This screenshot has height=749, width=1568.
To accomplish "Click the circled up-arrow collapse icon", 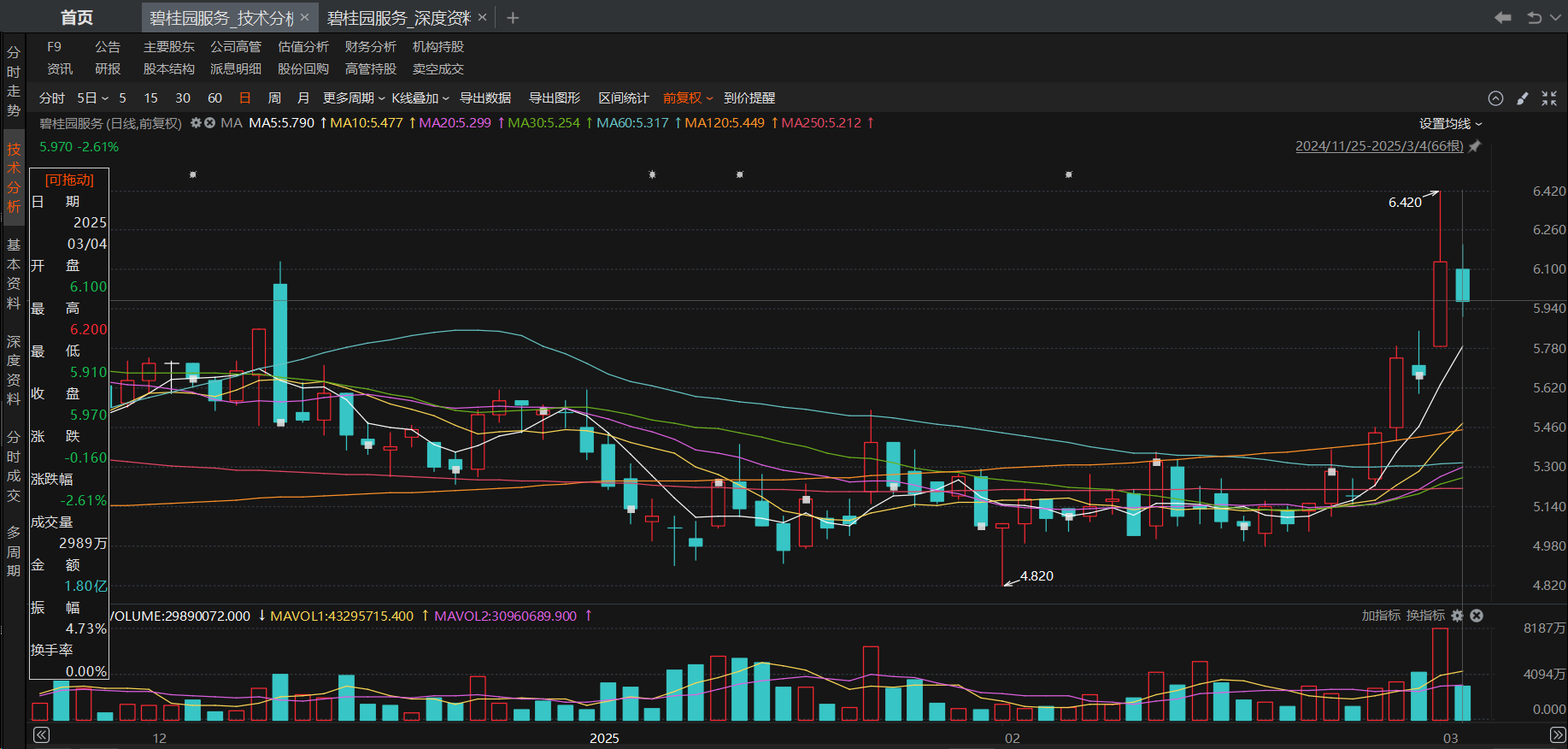I will pyautogui.click(x=1495, y=98).
